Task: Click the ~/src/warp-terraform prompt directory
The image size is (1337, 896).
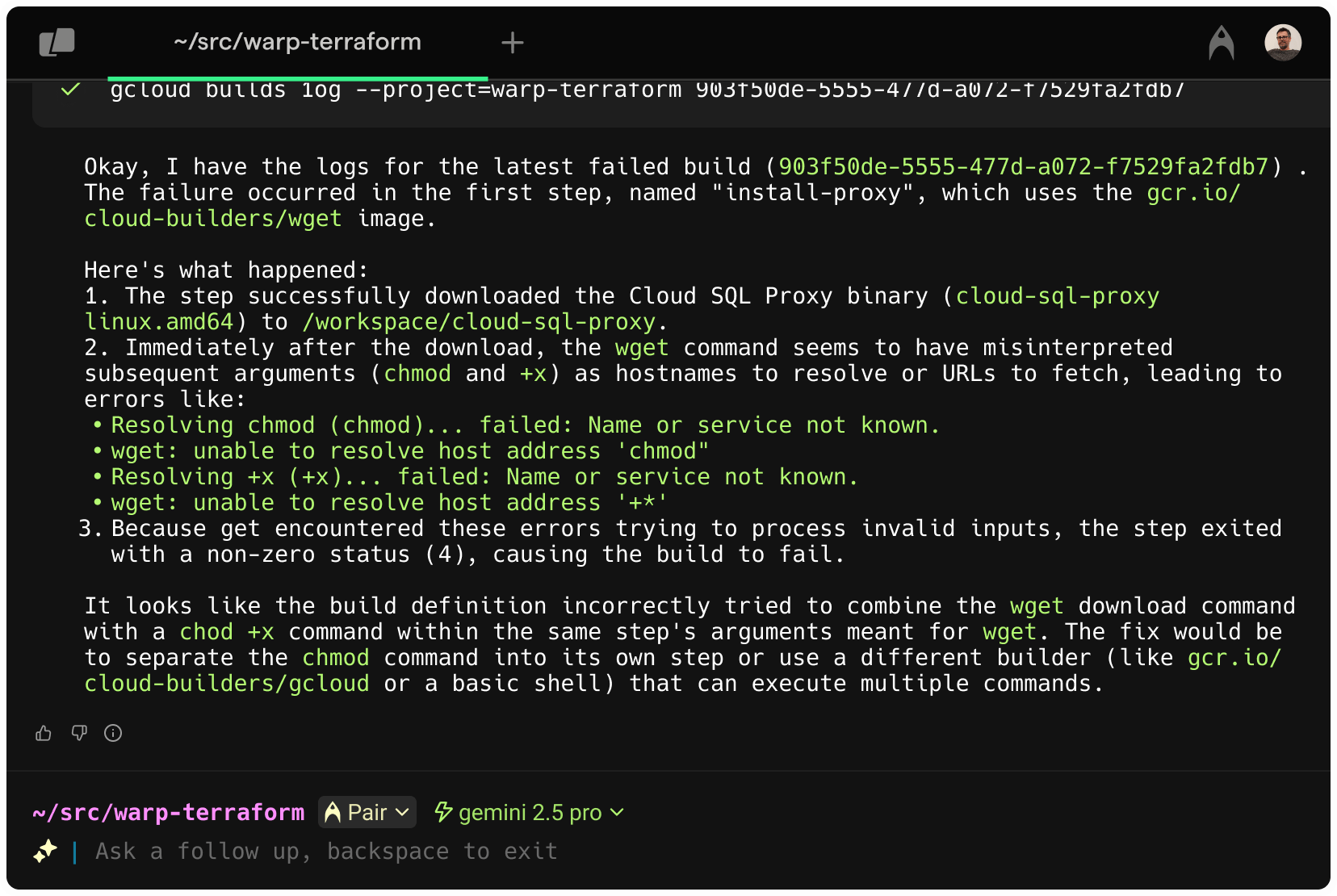Action: [x=169, y=812]
